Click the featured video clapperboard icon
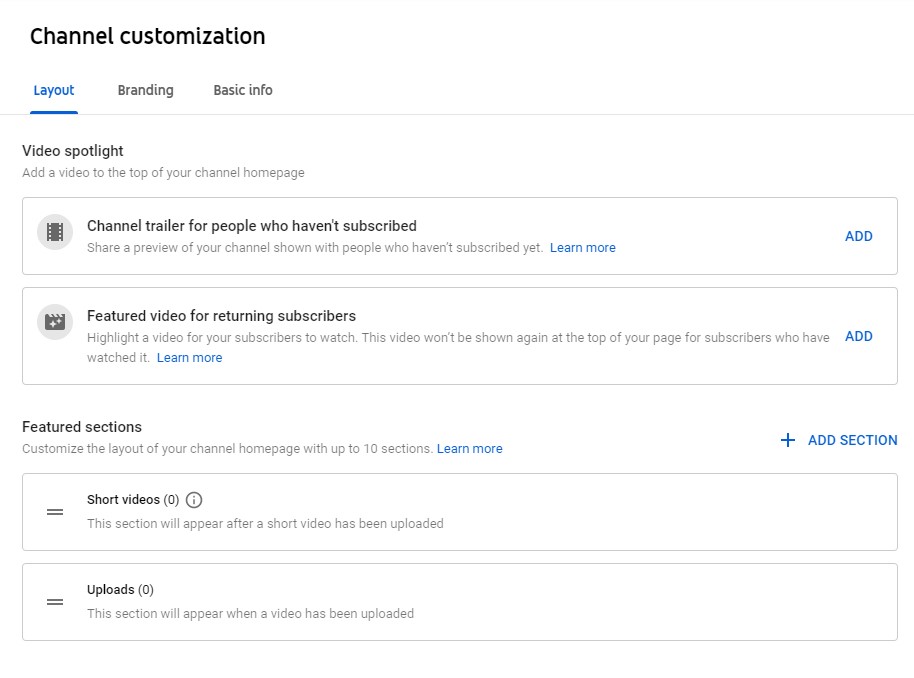This screenshot has height=678, width=914. point(55,322)
